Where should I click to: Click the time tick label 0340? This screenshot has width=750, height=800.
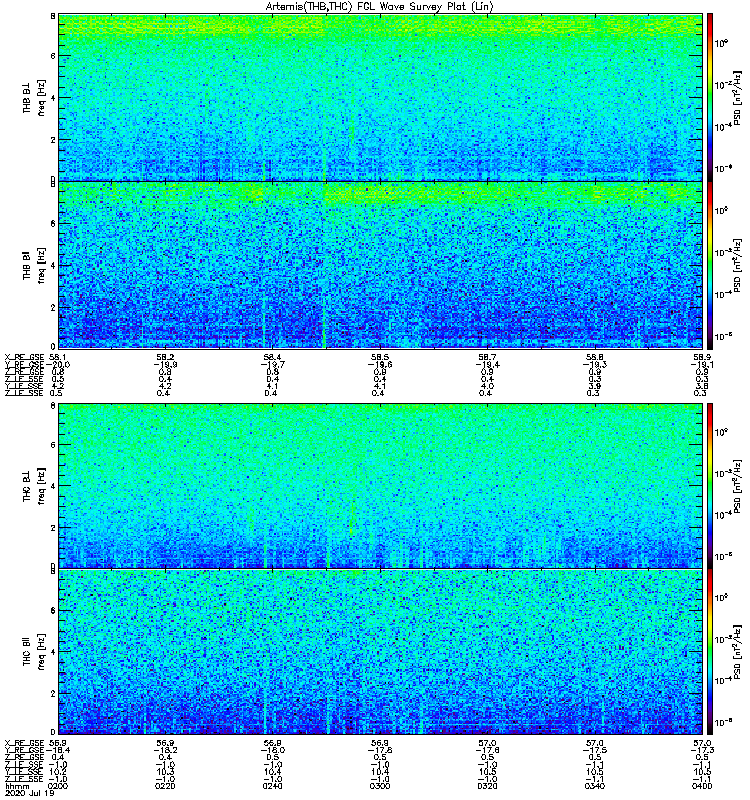pyautogui.click(x=594, y=786)
